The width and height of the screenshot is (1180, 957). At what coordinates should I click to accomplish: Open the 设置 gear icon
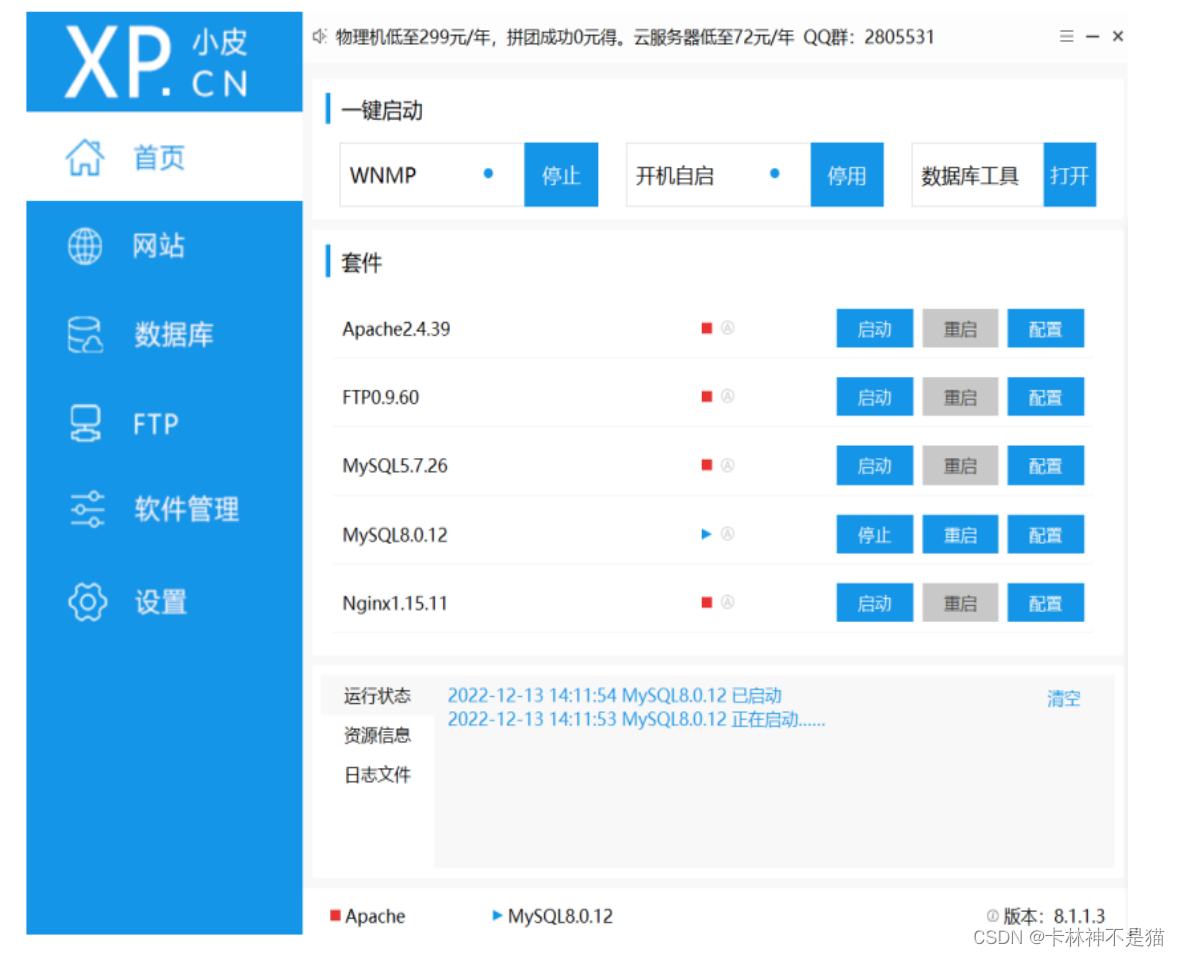tap(87, 602)
